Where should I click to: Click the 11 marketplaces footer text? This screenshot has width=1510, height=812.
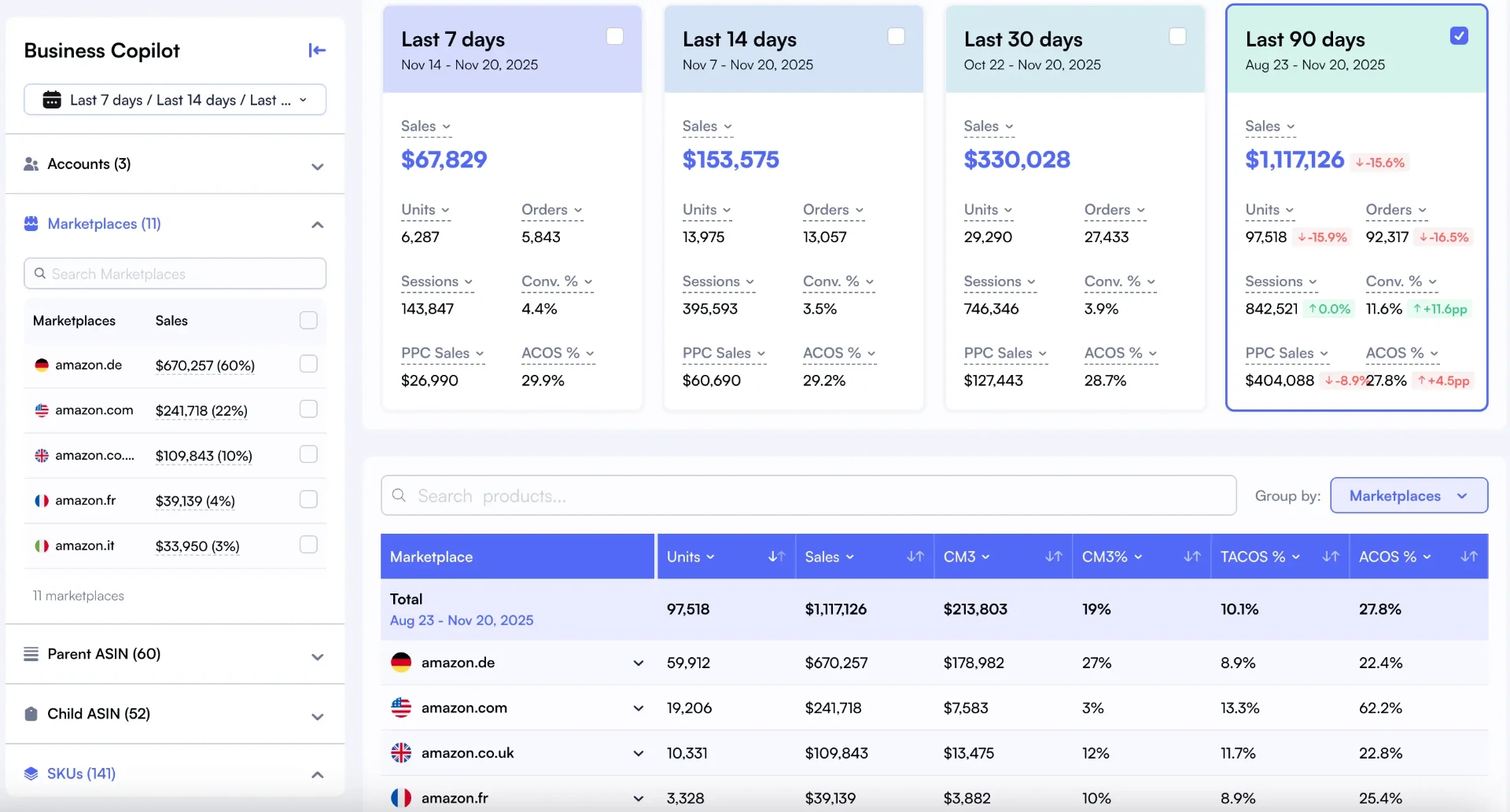pos(78,596)
